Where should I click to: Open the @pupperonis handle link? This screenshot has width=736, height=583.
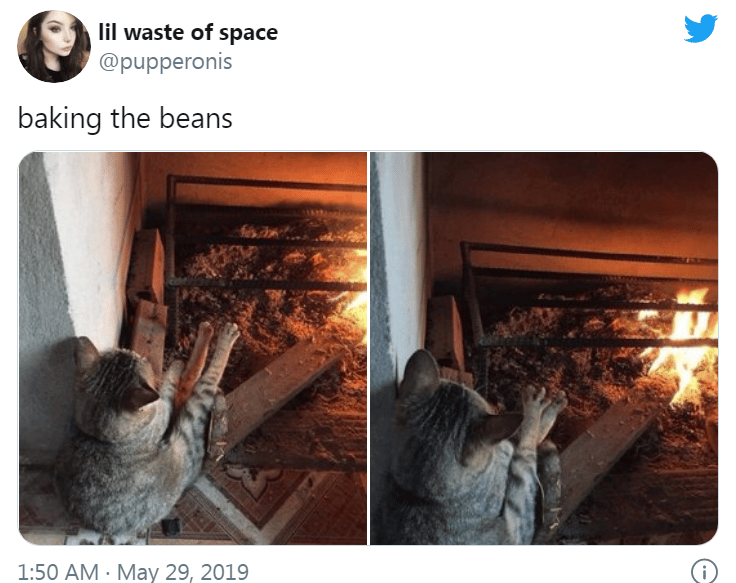(x=165, y=61)
